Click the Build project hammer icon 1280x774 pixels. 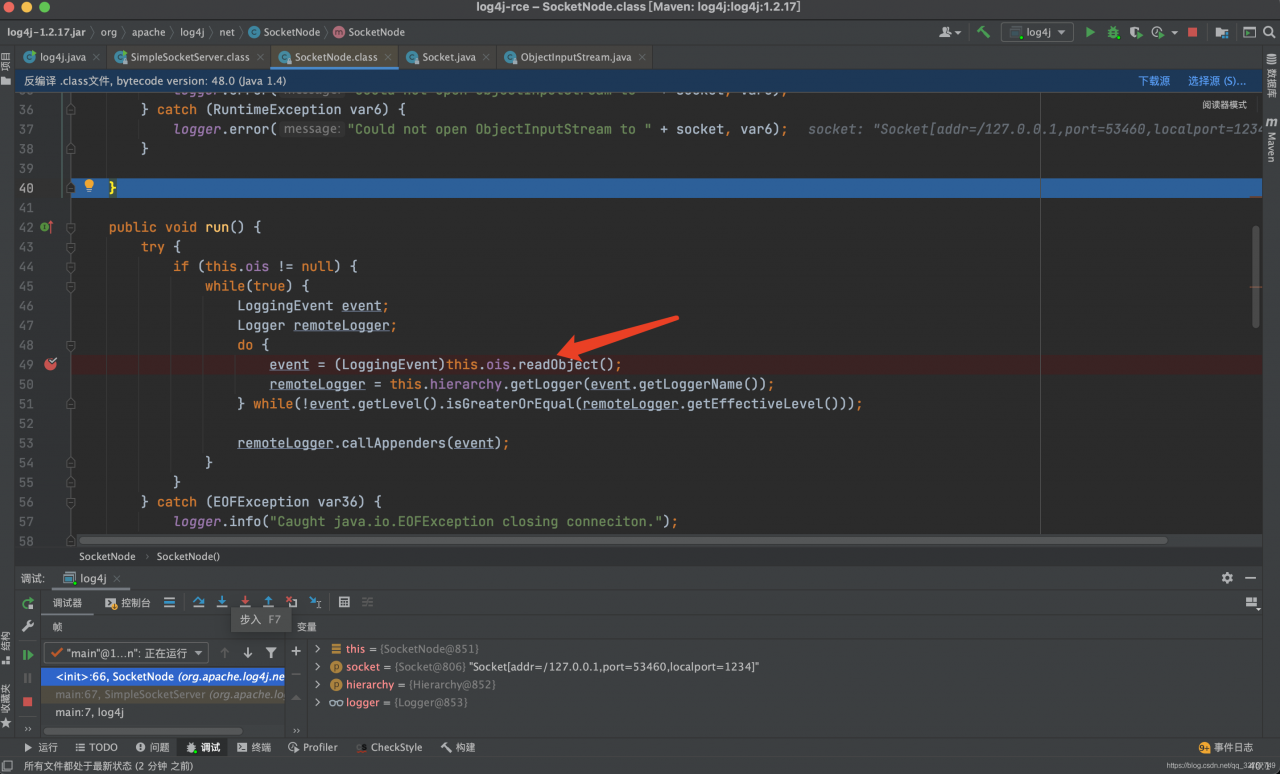point(983,32)
